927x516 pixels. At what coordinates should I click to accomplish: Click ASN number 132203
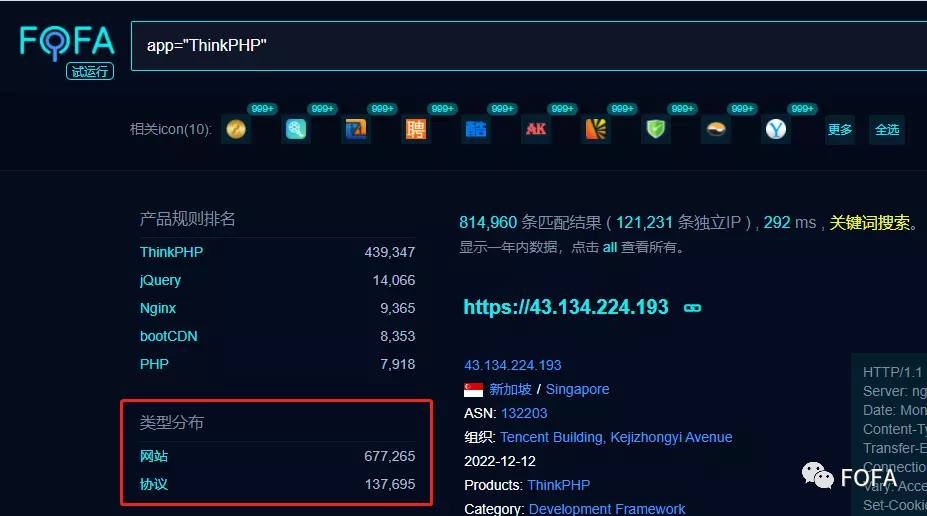[x=524, y=413]
